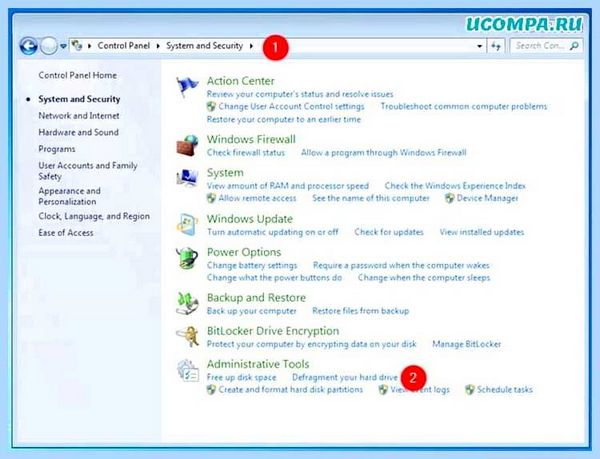The image size is (600, 459).
Task: Check the Windows Experience Index
Action: pos(455,186)
